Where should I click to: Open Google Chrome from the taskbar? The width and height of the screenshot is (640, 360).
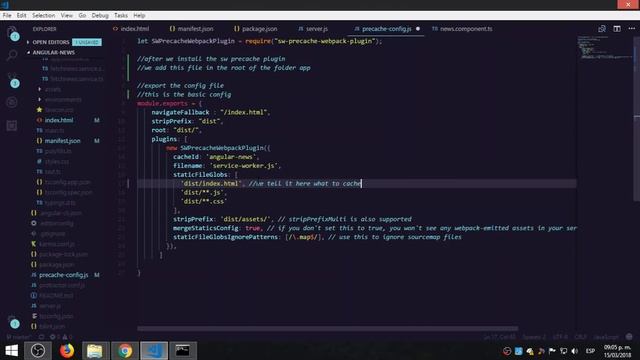tap(125, 351)
